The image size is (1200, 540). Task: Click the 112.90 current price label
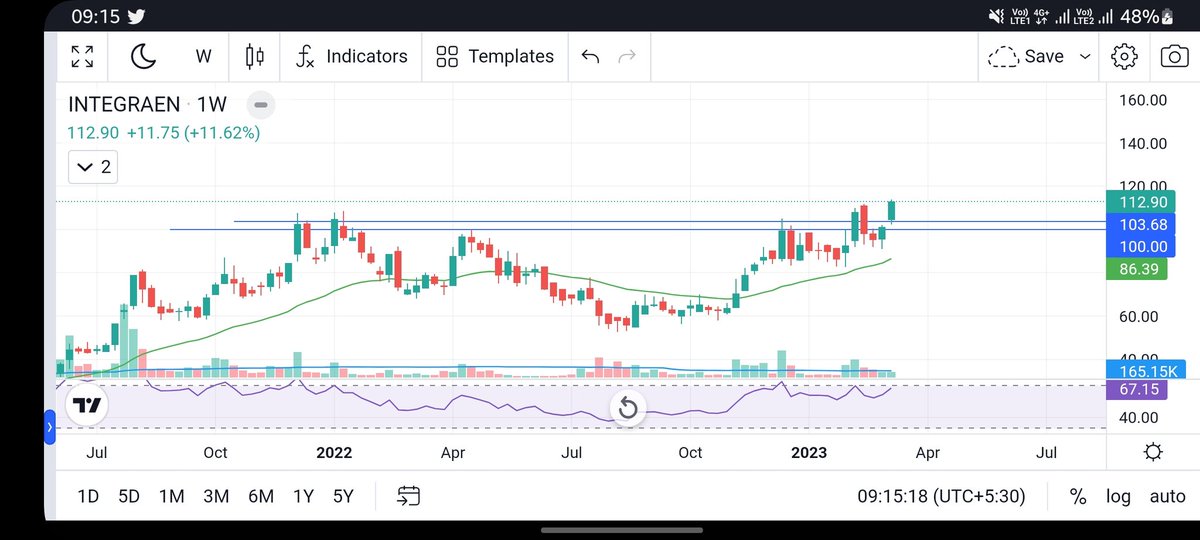(x=1143, y=202)
